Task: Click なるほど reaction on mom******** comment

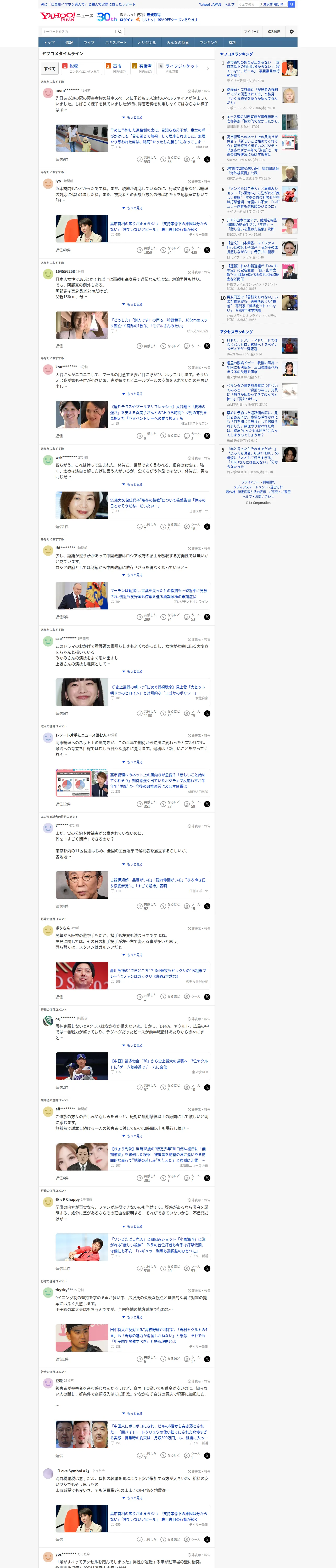Action: [170, 159]
